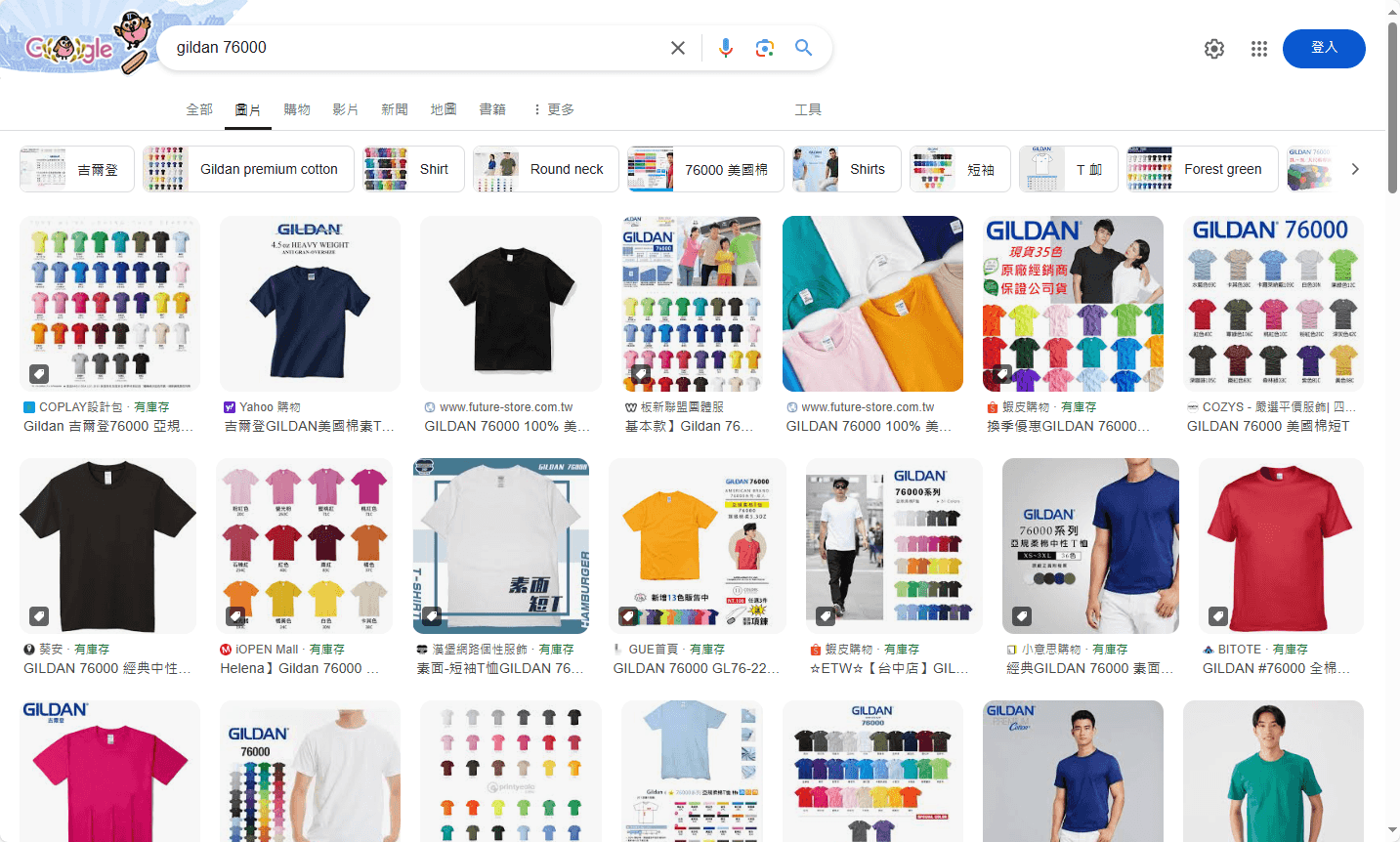Viewport: 1400px width, 842px height.
Task: Select the 短袖 suggestion chip
Action: click(x=960, y=169)
